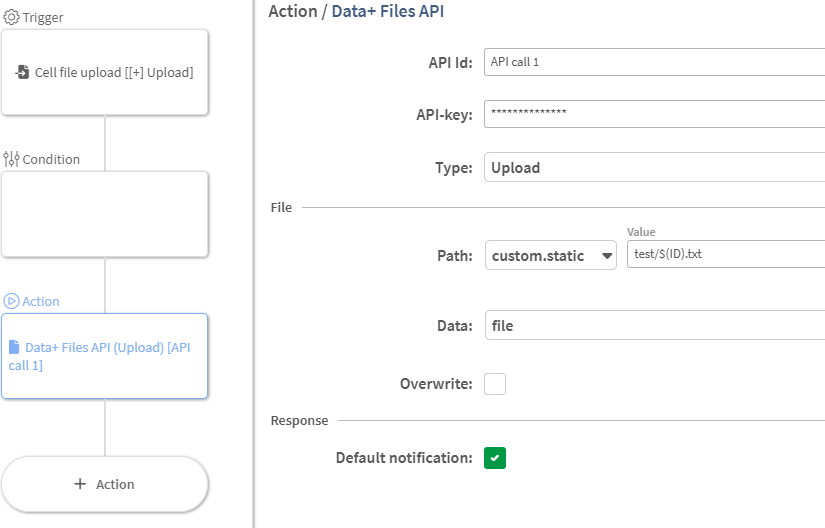Click the Trigger gear icon
825x528 pixels.
(x=12, y=18)
